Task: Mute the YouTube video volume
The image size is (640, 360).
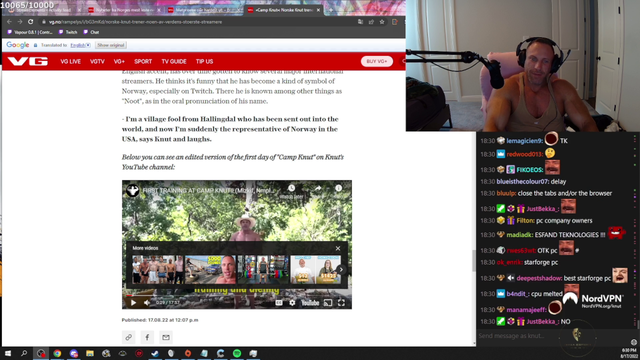Action: coord(147,302)
